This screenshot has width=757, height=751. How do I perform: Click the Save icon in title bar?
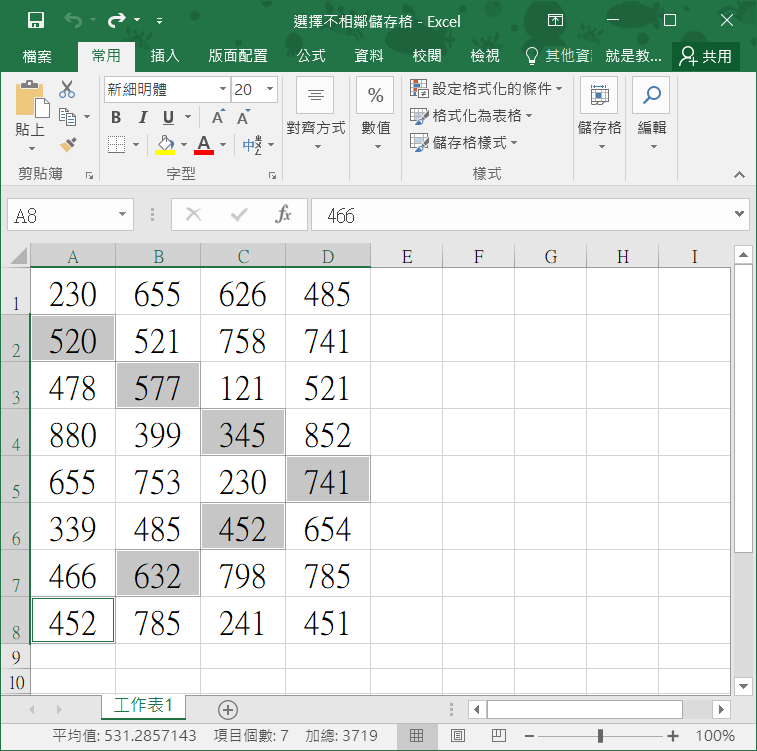tap(36, 20)
